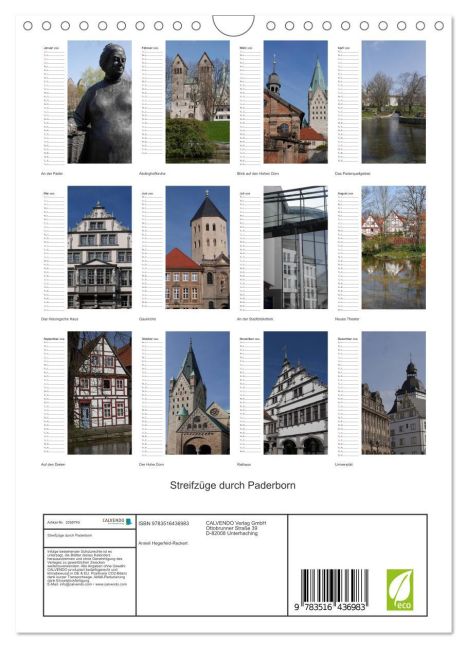467x648 pixels.
Task: Click the caption 'Das Heisingsche Haus'
Action: [60, 319]
